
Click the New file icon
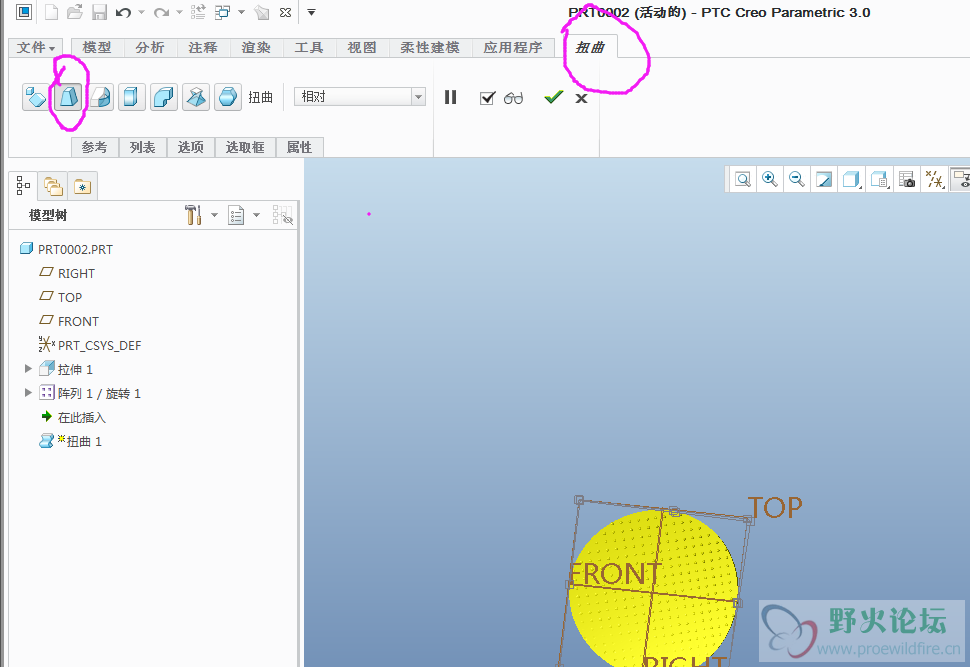coord(51,12)
